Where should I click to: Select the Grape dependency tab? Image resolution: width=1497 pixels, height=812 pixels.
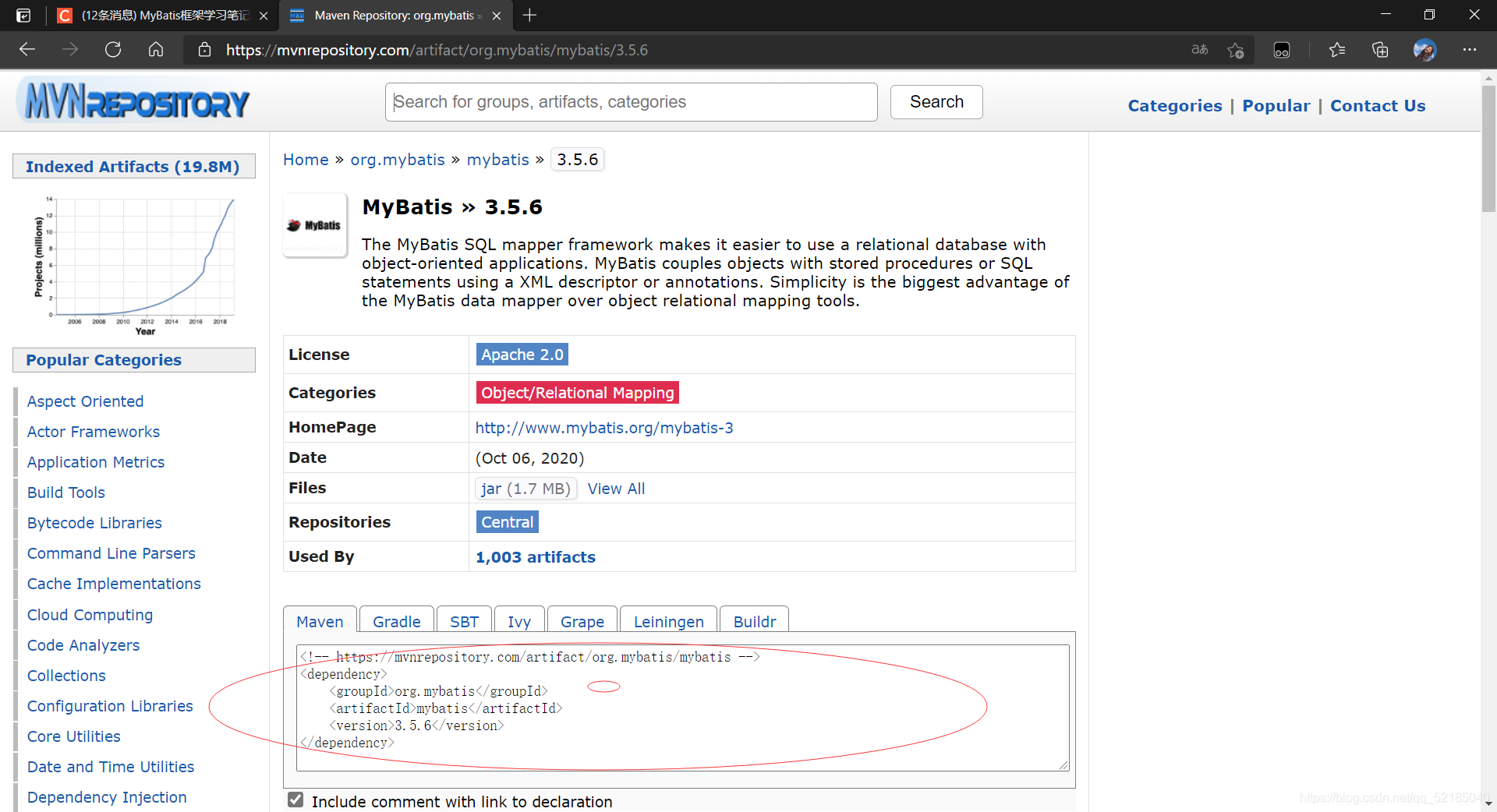pos(582,622)
